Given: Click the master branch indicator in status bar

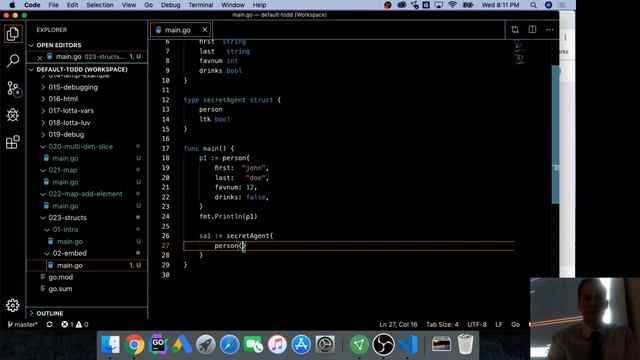Looking at the screenshot, I should point(22,324).
